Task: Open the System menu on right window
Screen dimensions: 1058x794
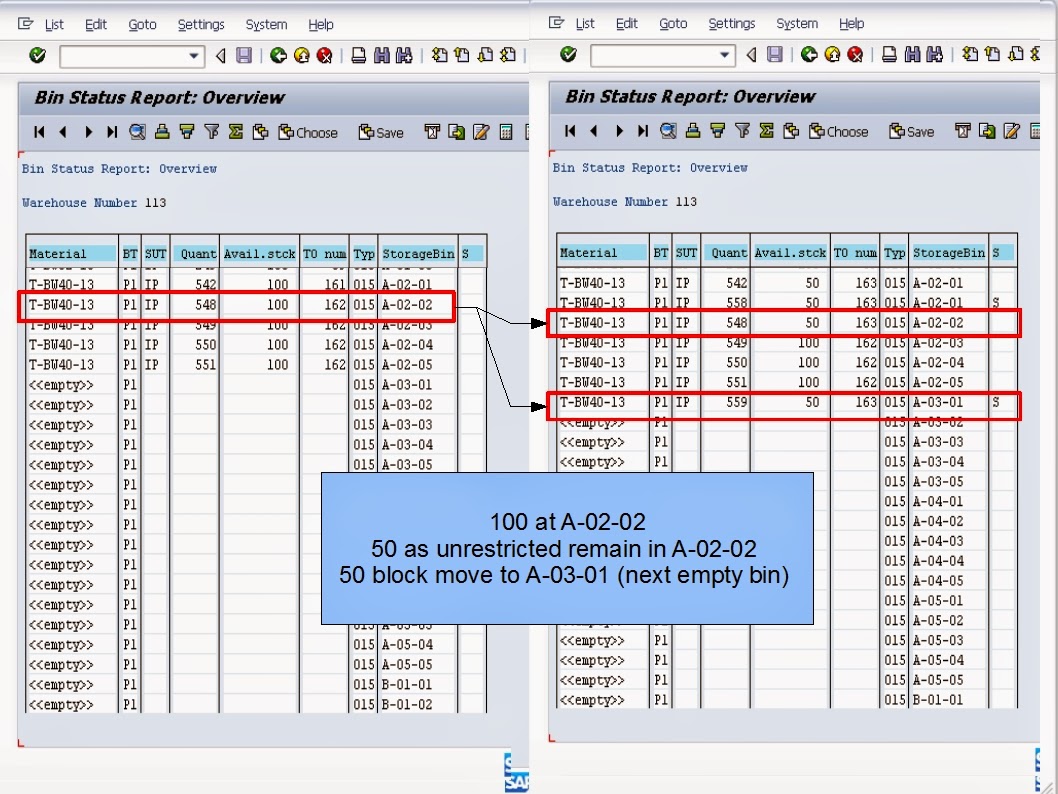Action: coord(797,24)
